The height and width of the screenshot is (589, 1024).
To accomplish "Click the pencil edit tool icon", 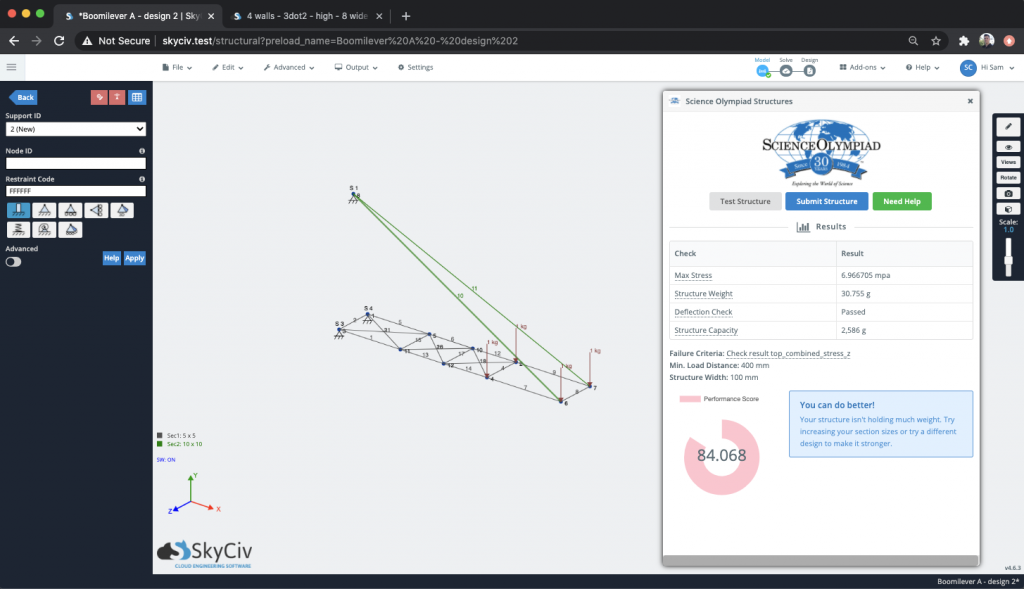I will pyautogui.click(x=1008, y=127).
